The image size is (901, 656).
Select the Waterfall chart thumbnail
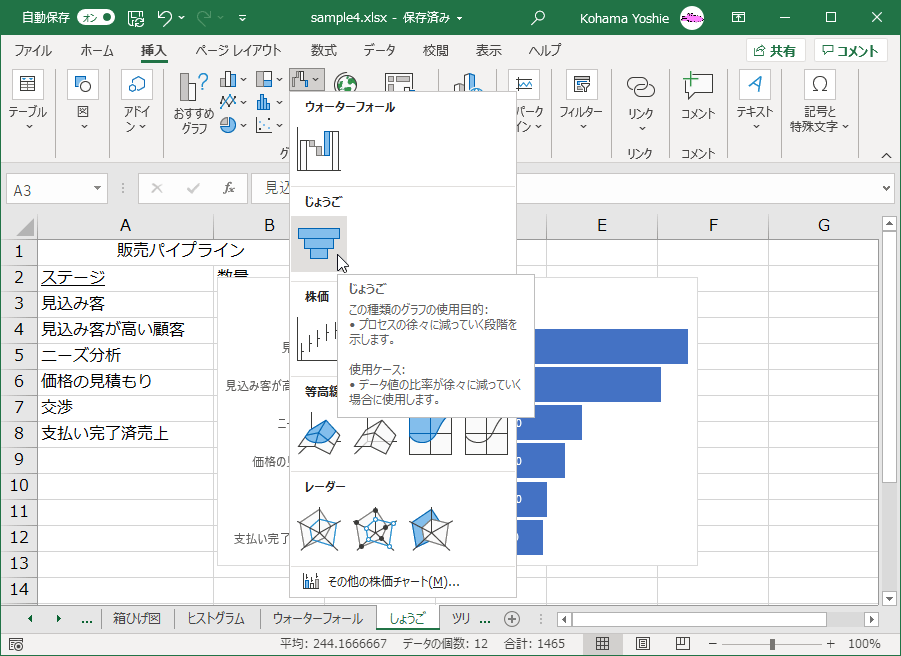[318, 150]
